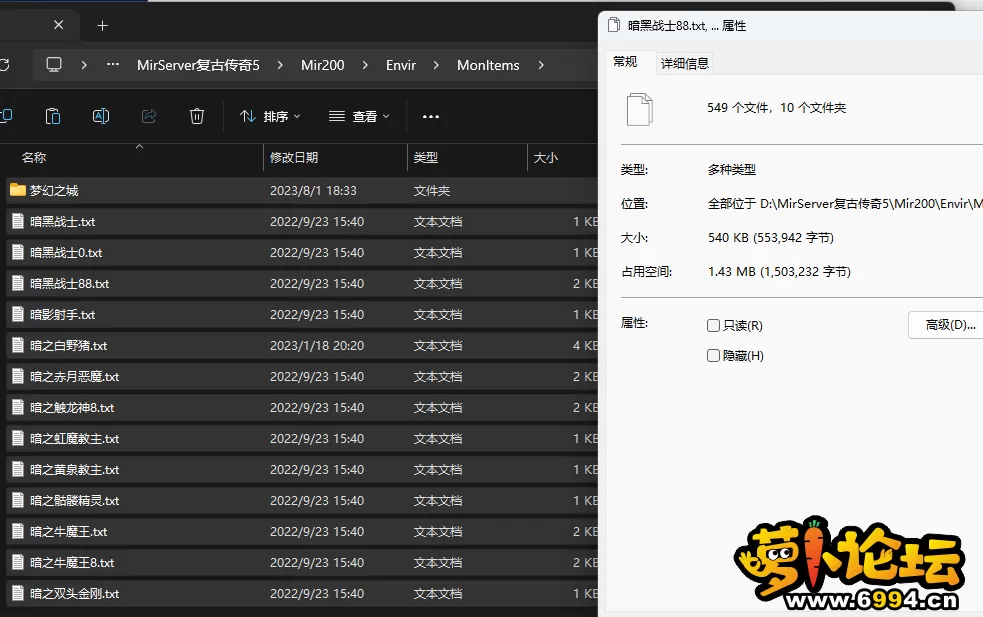This screenshot has height=617, width=983.
Task: Click the Share icon in toolbar
Action: point(149,116)
